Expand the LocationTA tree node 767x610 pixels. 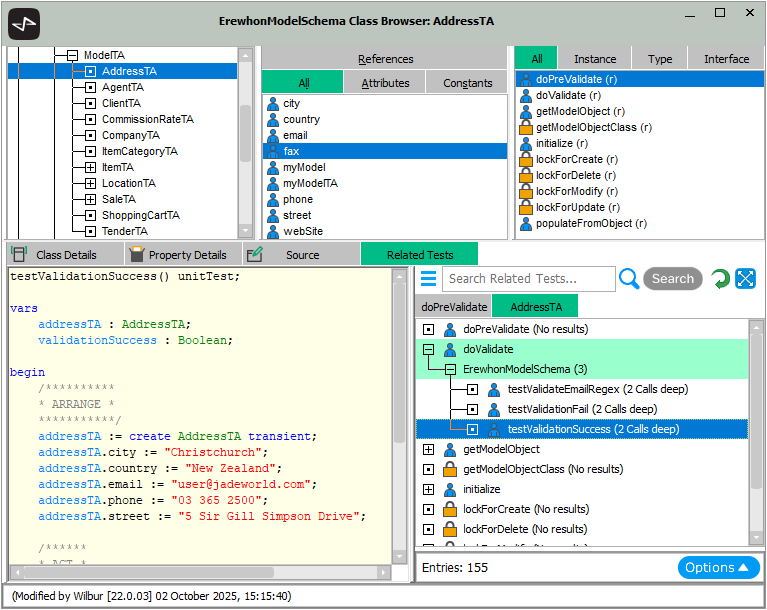click(90, 183)
